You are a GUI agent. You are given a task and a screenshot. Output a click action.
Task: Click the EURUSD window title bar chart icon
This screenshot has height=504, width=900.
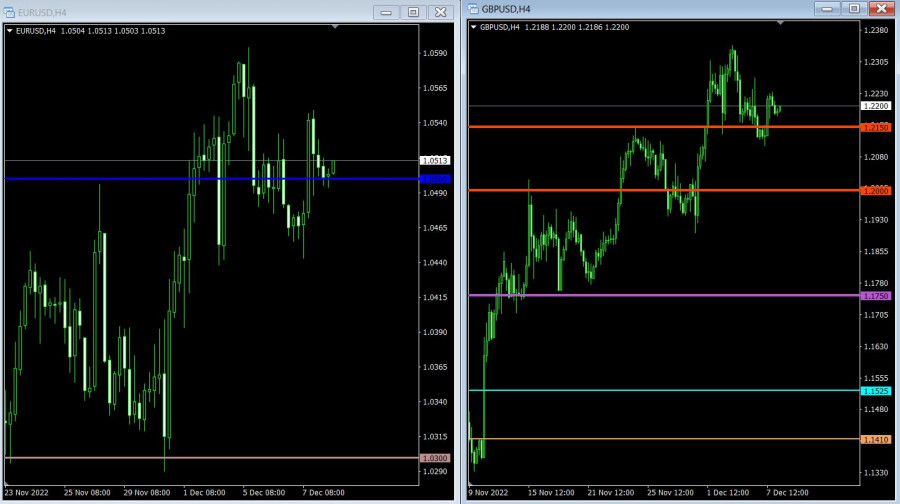pyautogui.click(x=10, y=11)
